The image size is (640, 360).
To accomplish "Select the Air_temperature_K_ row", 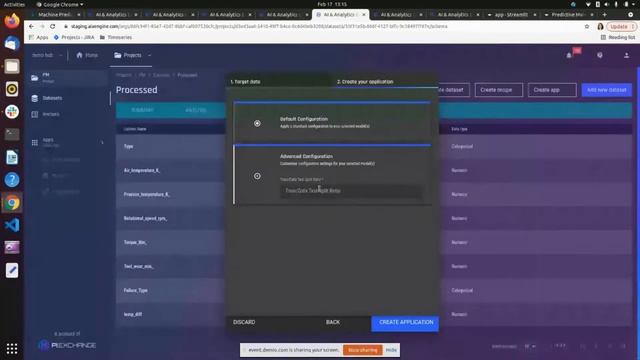I will 374,170.
